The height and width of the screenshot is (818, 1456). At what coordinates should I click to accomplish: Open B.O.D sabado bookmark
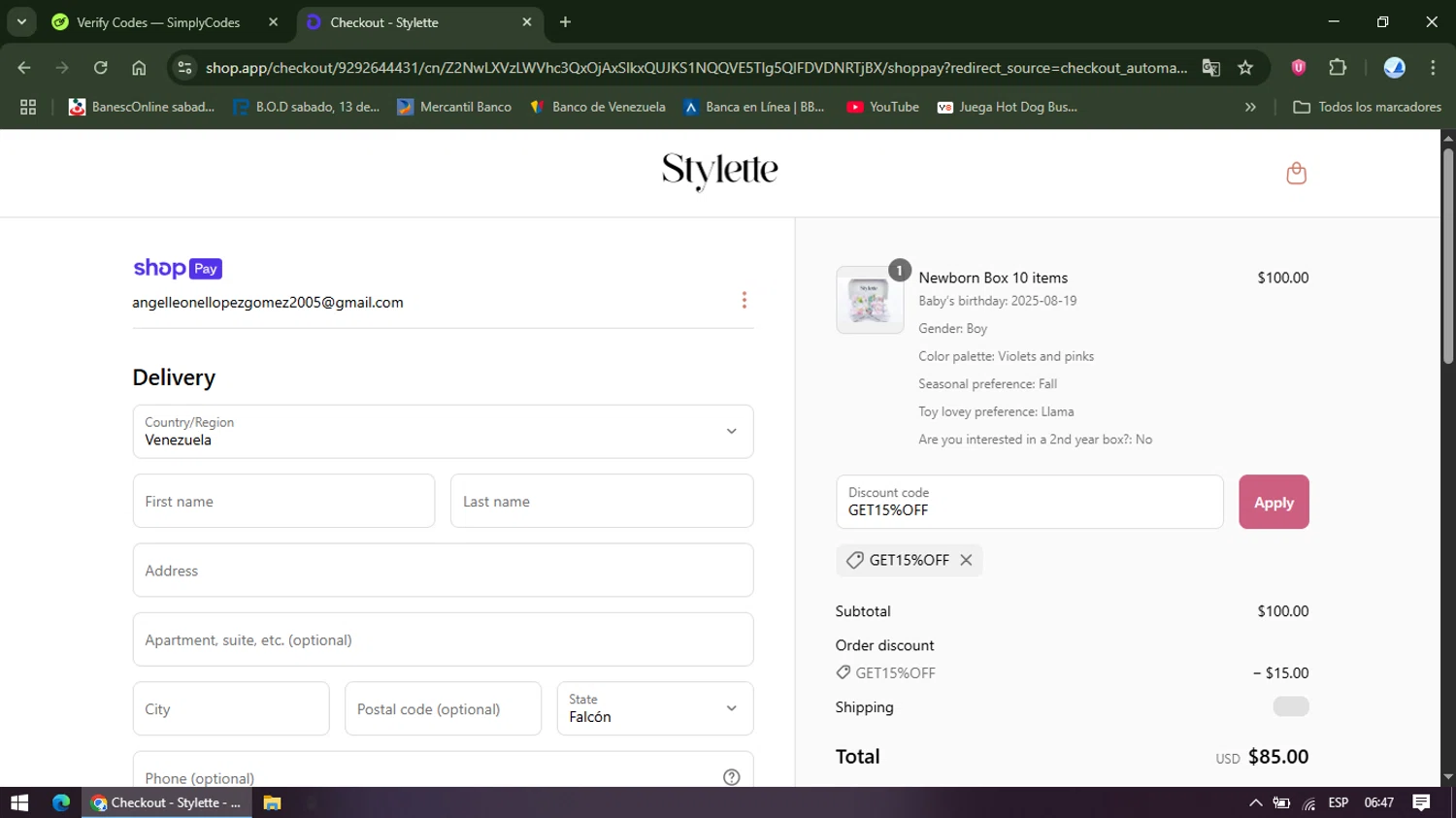click(x=307, y=107)
